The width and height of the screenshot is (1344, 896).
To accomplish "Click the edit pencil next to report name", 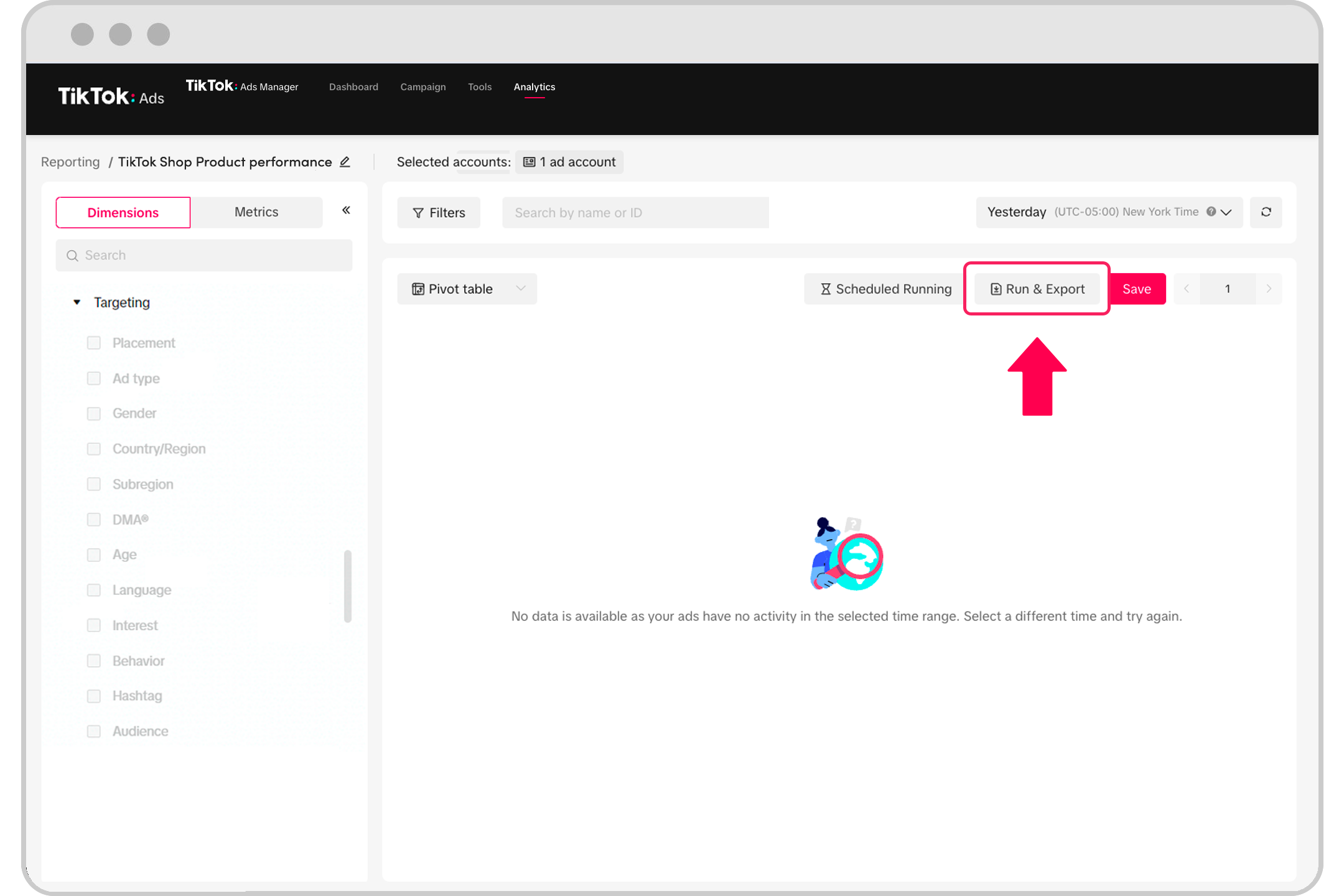I will [345, 162].
